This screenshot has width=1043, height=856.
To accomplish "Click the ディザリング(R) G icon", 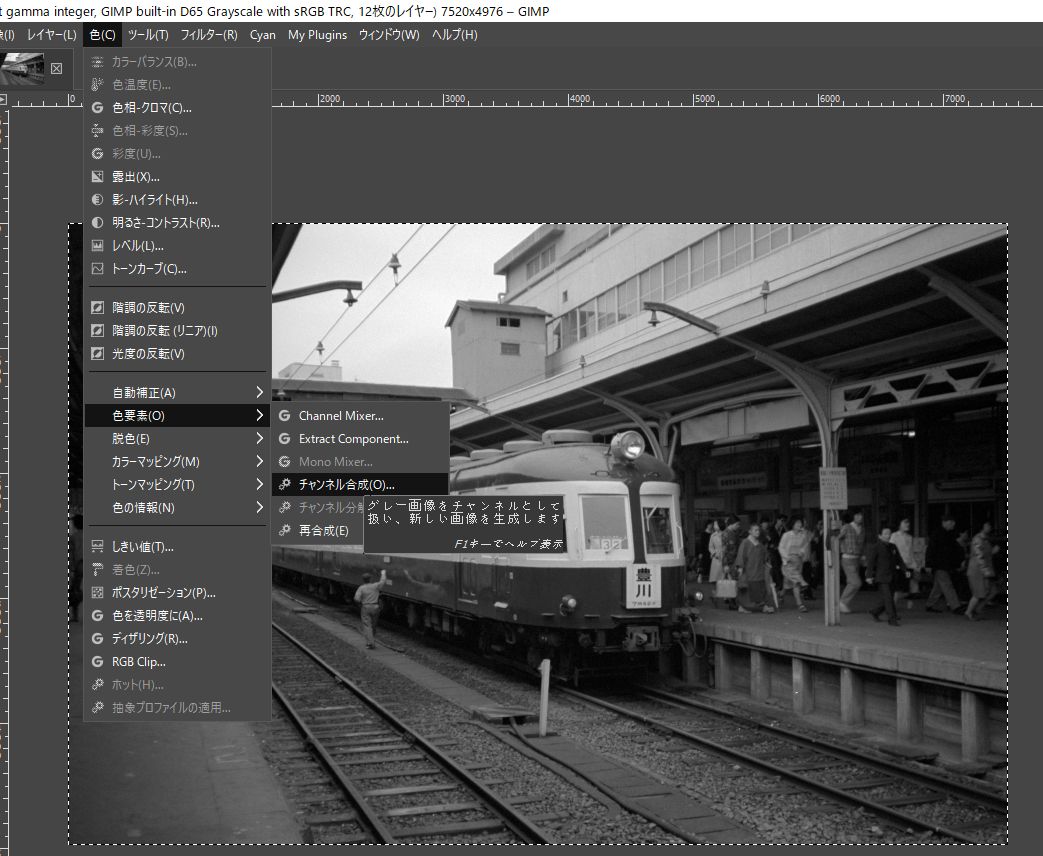I will pos(97,639).
